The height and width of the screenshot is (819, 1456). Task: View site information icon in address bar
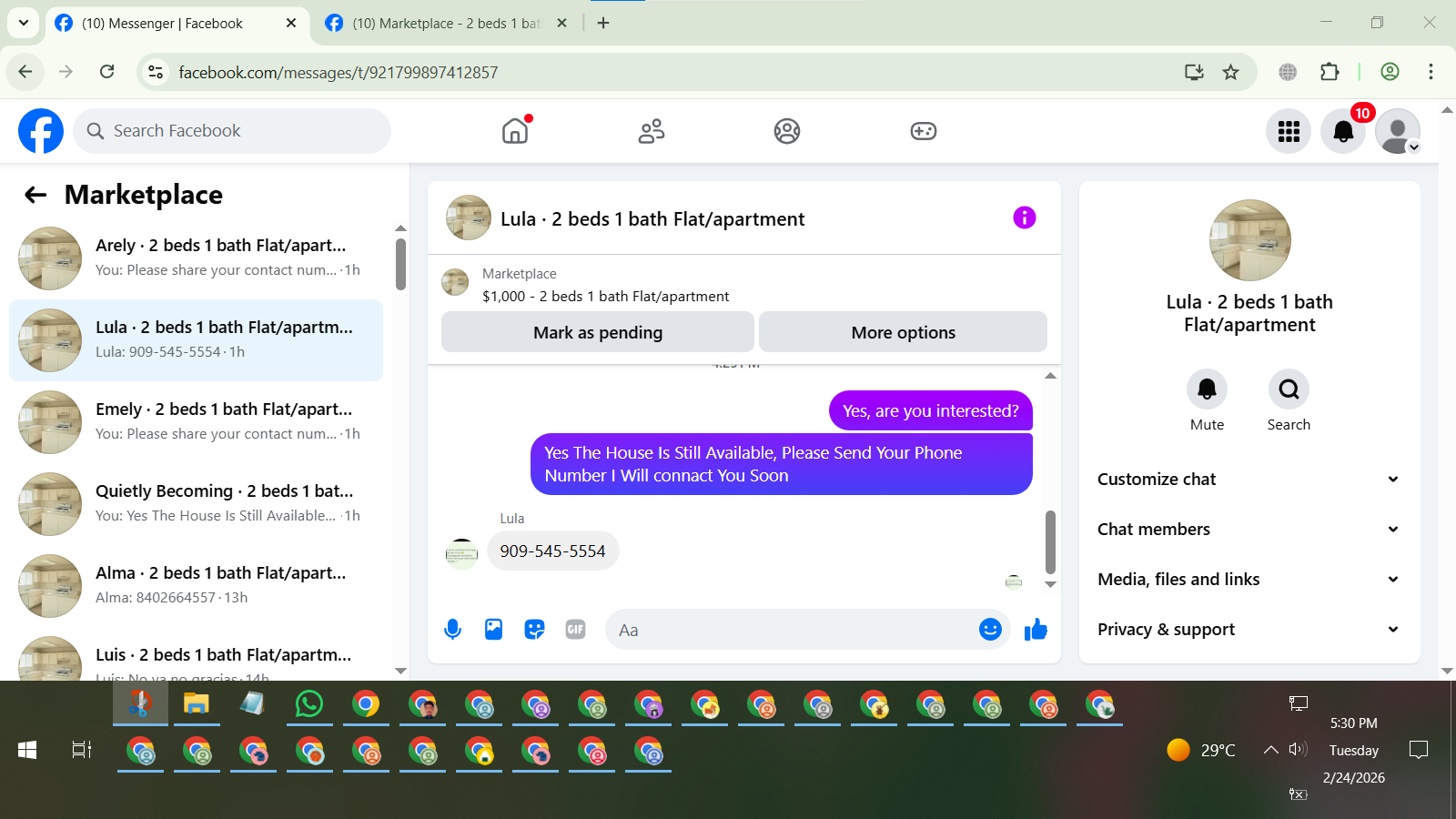pyautogui.click(x=156, y=72)
